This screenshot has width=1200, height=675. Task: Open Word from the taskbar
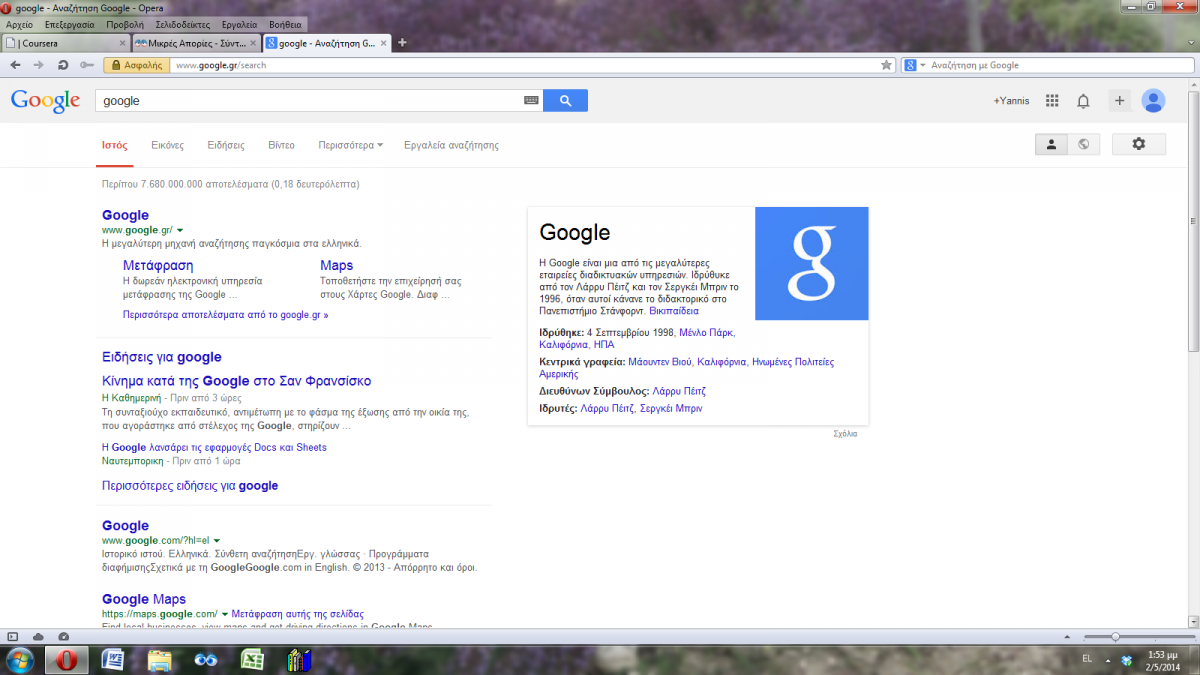pos(112,660)
